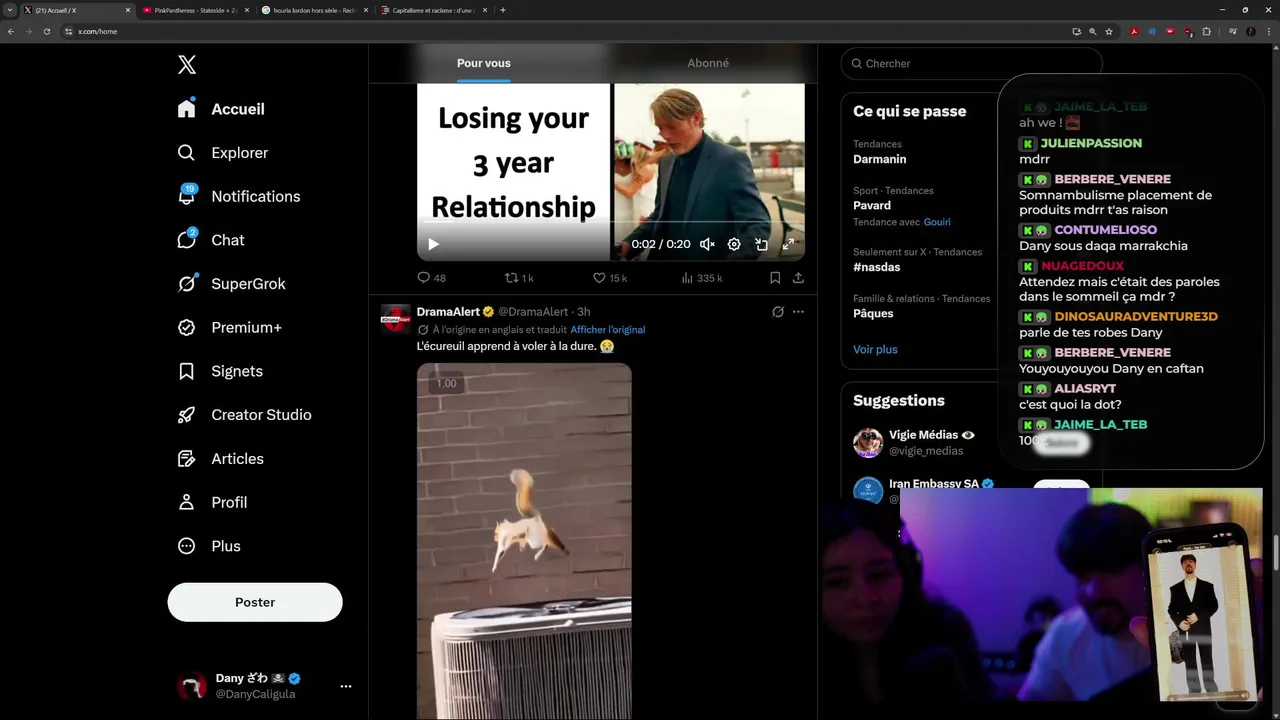
Task: Click Voir plus under trends
Action: click(x=875, y=349)
